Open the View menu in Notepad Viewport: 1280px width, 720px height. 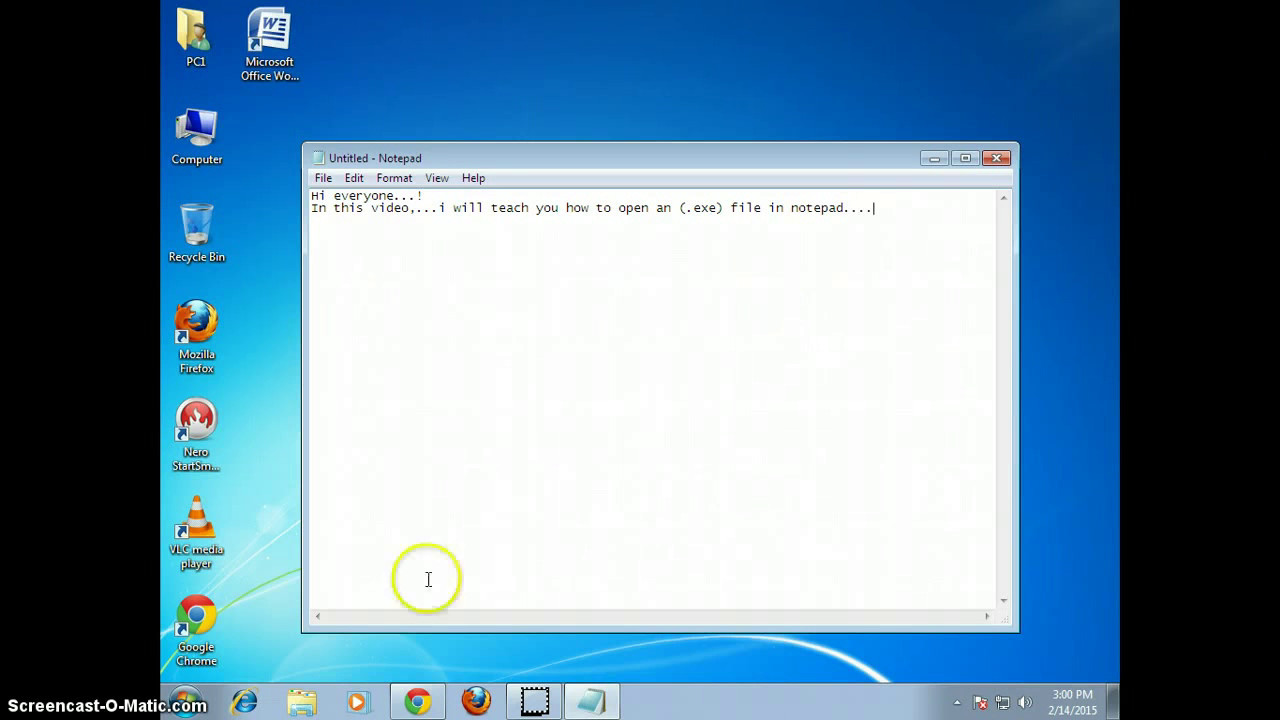click(x=437, y=178)
